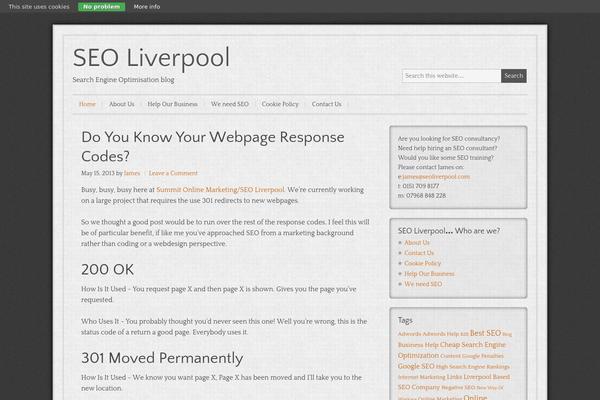Select Leave a Comment link
This screenshot has width=600, height=400.
(173, 173)
